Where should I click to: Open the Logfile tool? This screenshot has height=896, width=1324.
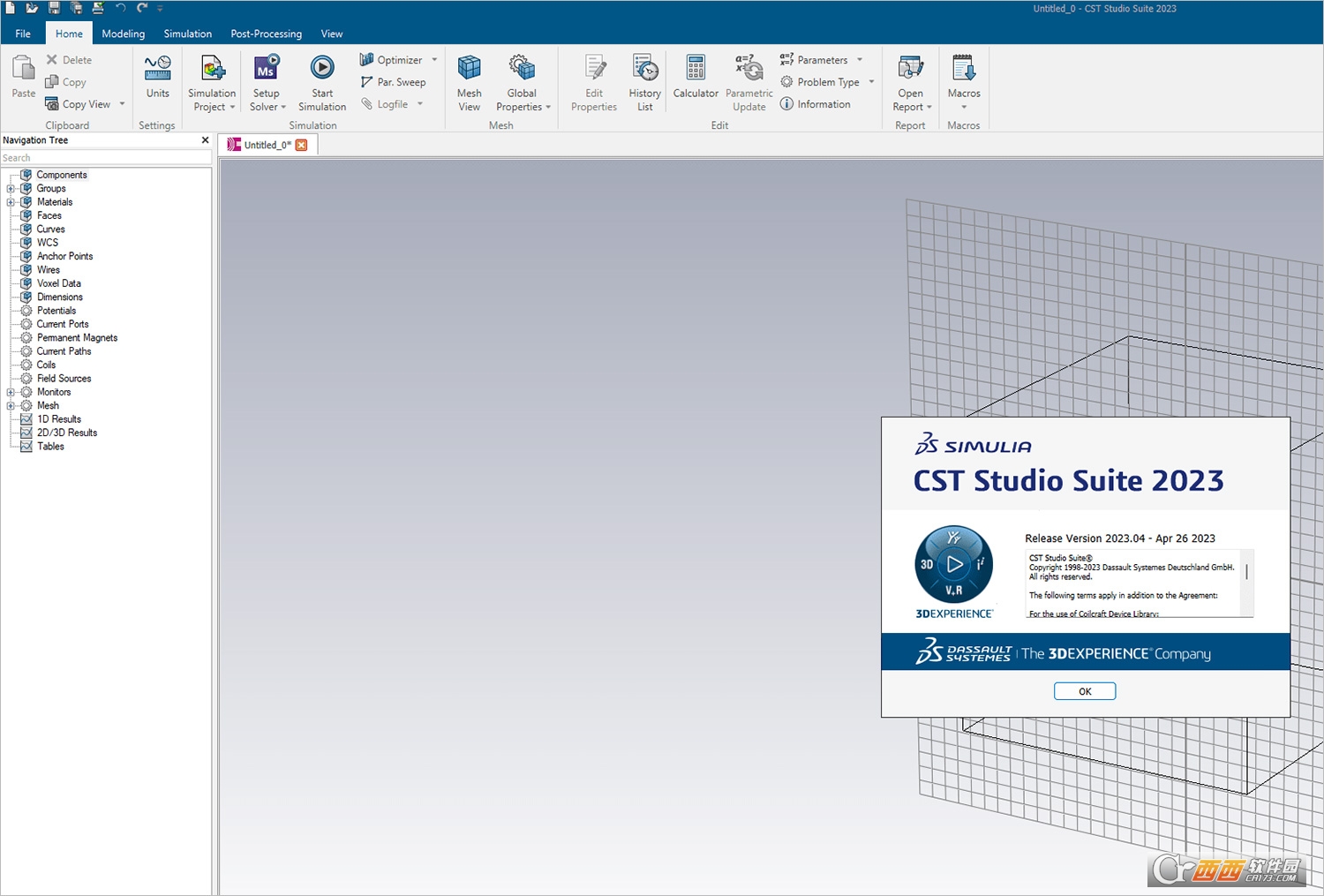[x=384, y=104]
